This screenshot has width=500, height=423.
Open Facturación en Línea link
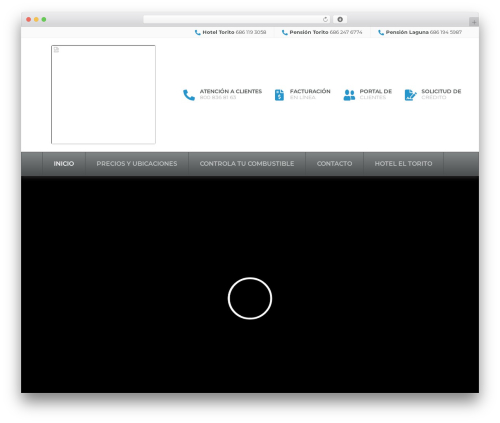(310, 94)
